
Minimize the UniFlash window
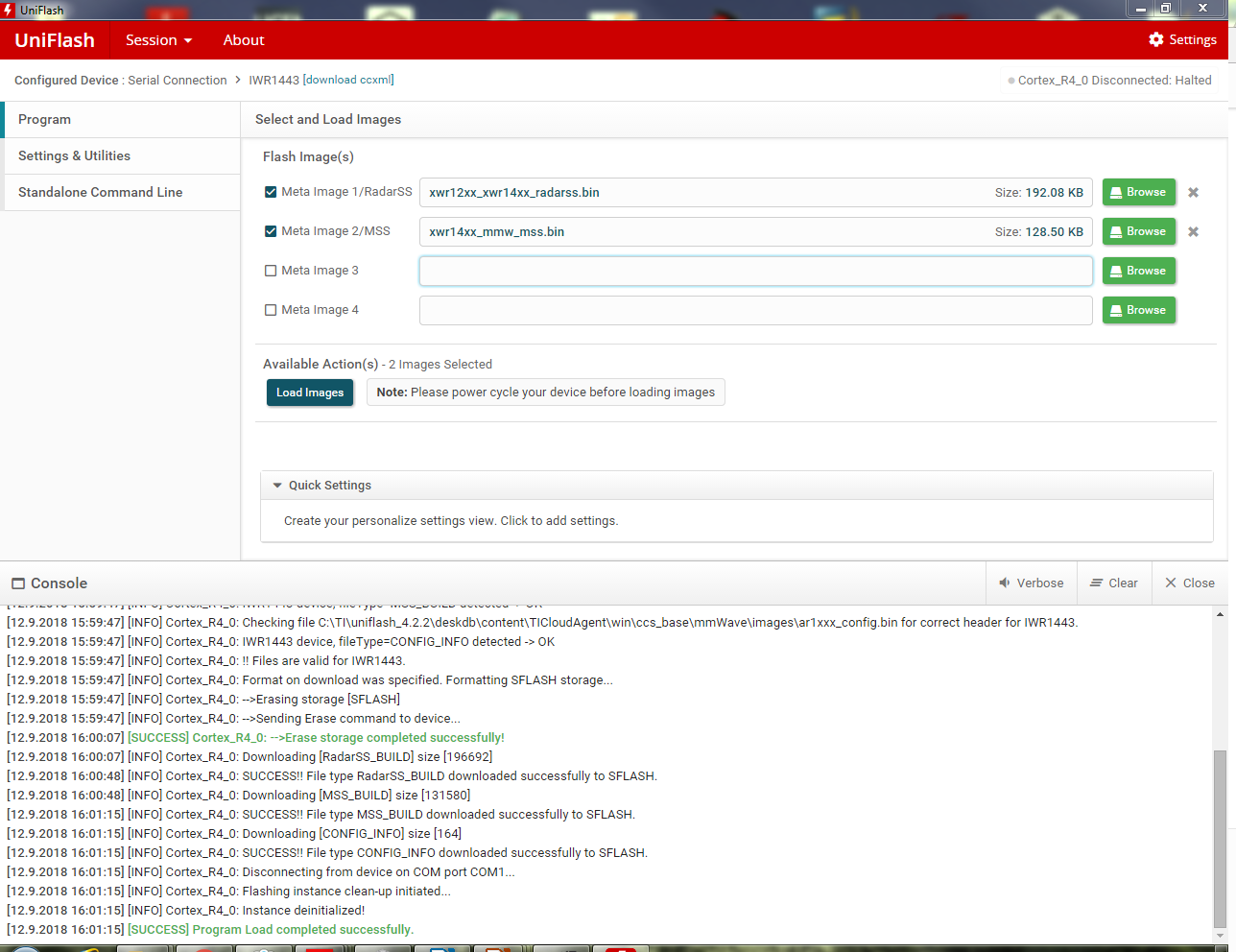point(1141,9)
